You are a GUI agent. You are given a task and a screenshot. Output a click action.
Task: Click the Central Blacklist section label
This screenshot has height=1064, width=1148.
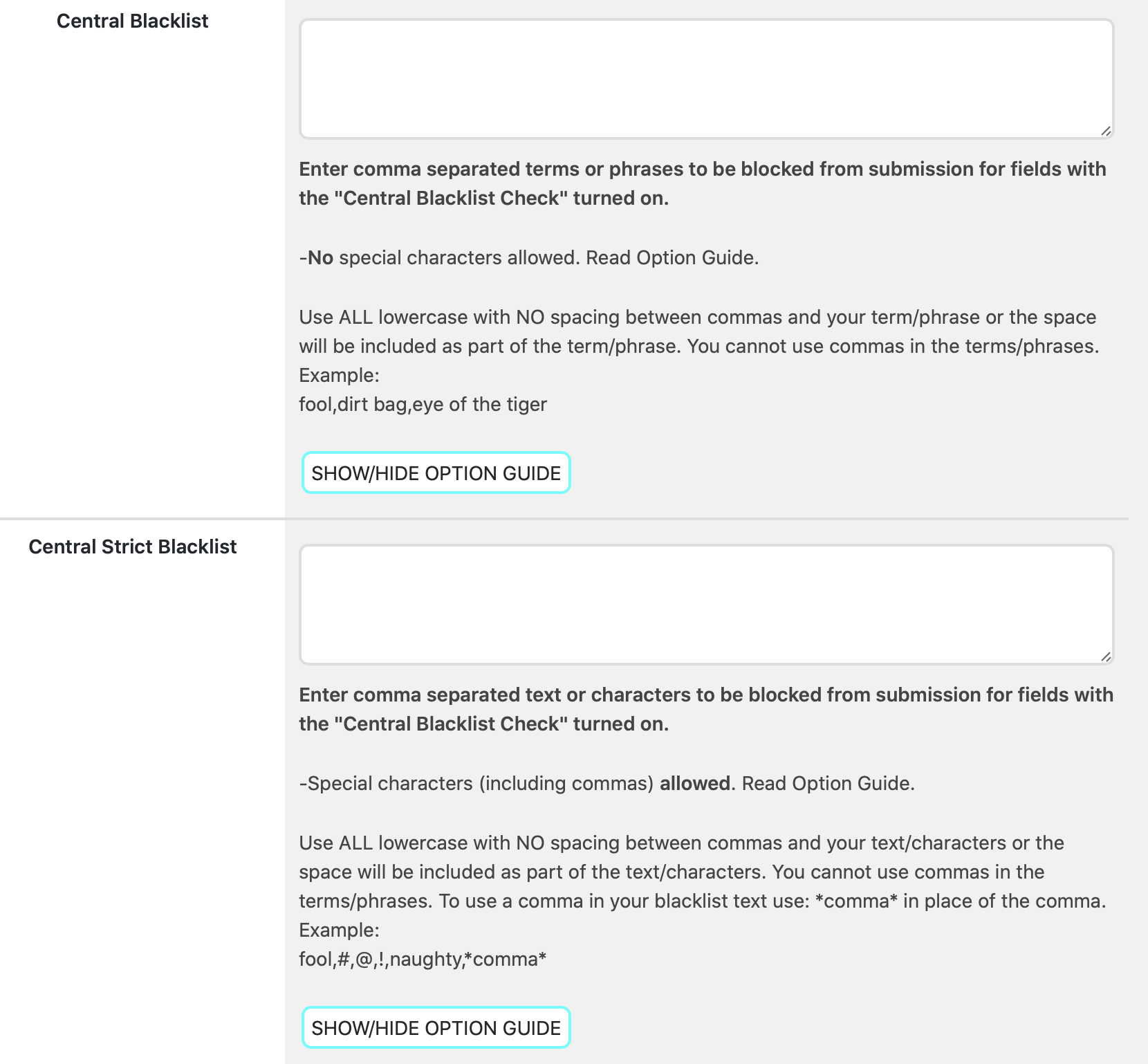click(x=133, y=20)
